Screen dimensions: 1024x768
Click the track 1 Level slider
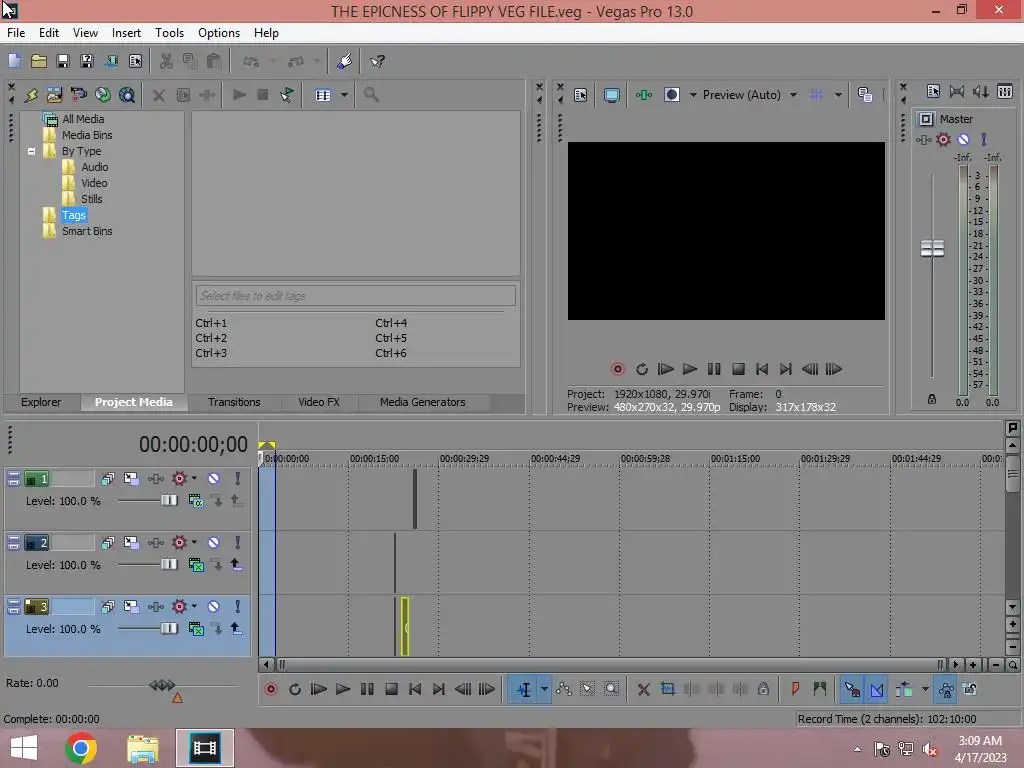(168, 500)
